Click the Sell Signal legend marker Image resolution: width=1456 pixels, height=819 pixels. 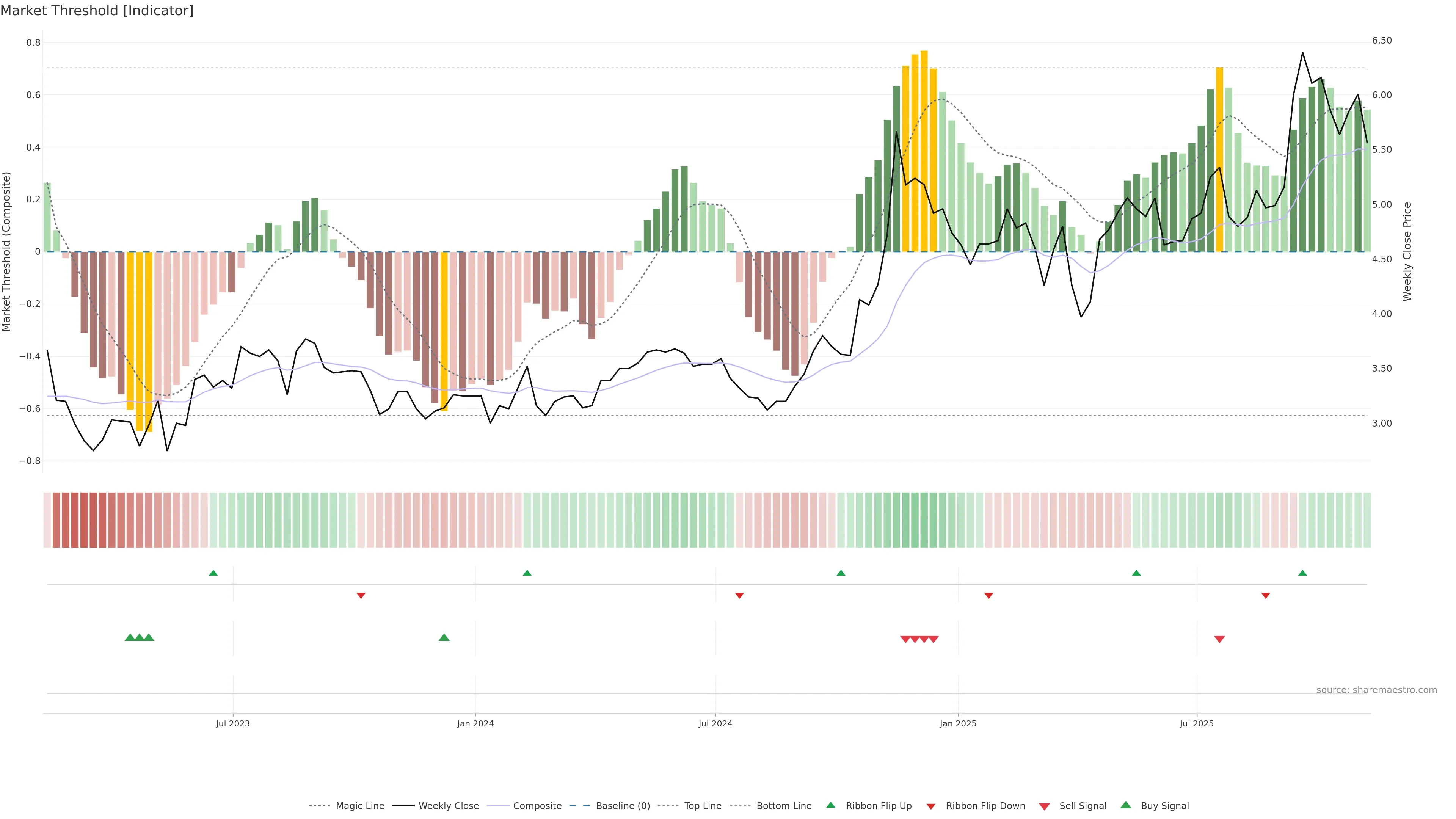point(1045,806)
